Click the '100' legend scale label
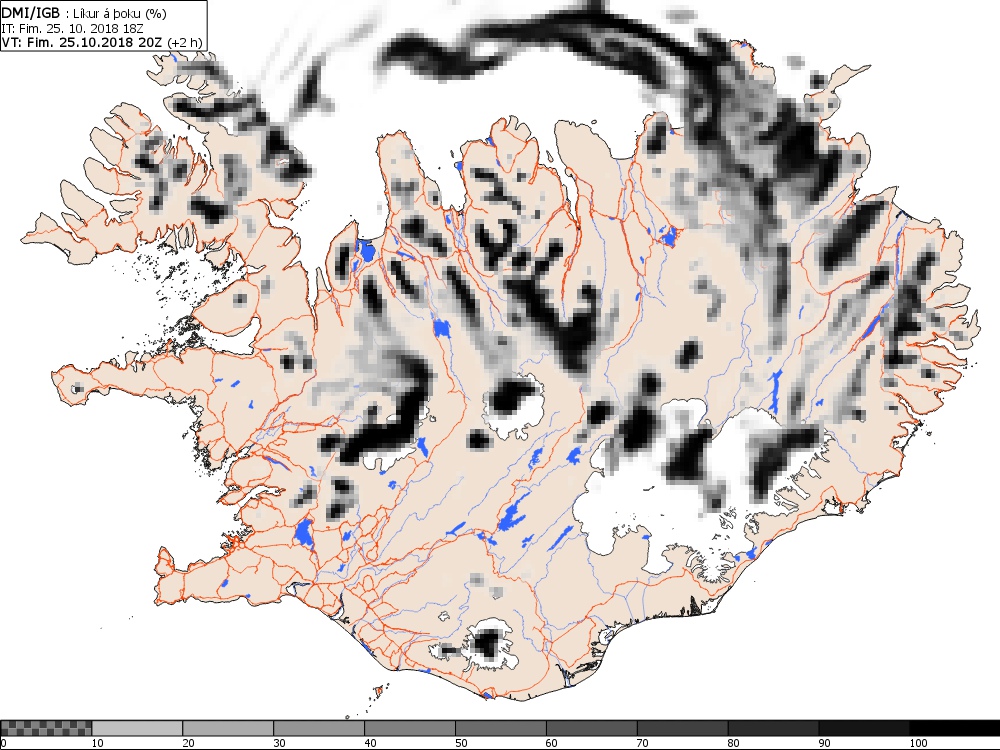The height and width of the screenshot is (750, 1000). click(x=918, y=743)
